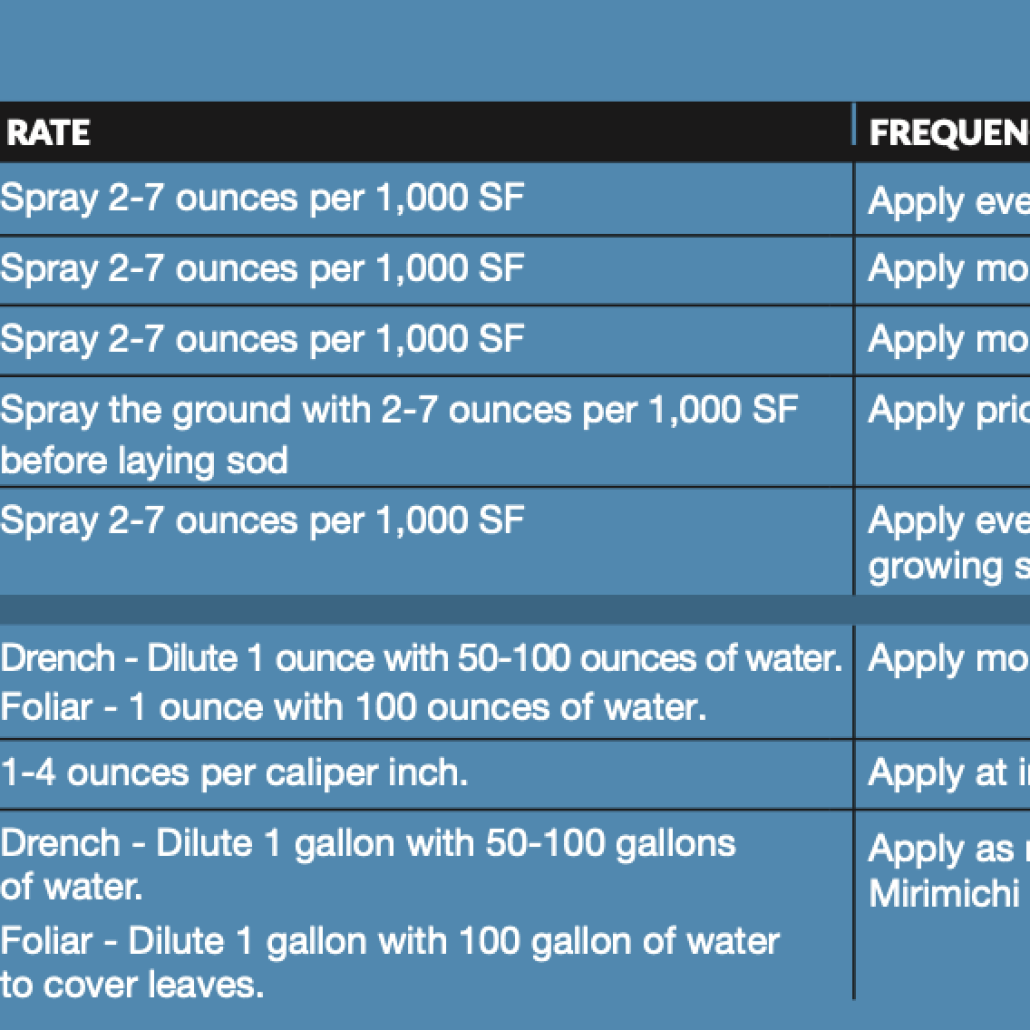Click the "to cover leaves." text
1030x1030 pixels.
132,985
